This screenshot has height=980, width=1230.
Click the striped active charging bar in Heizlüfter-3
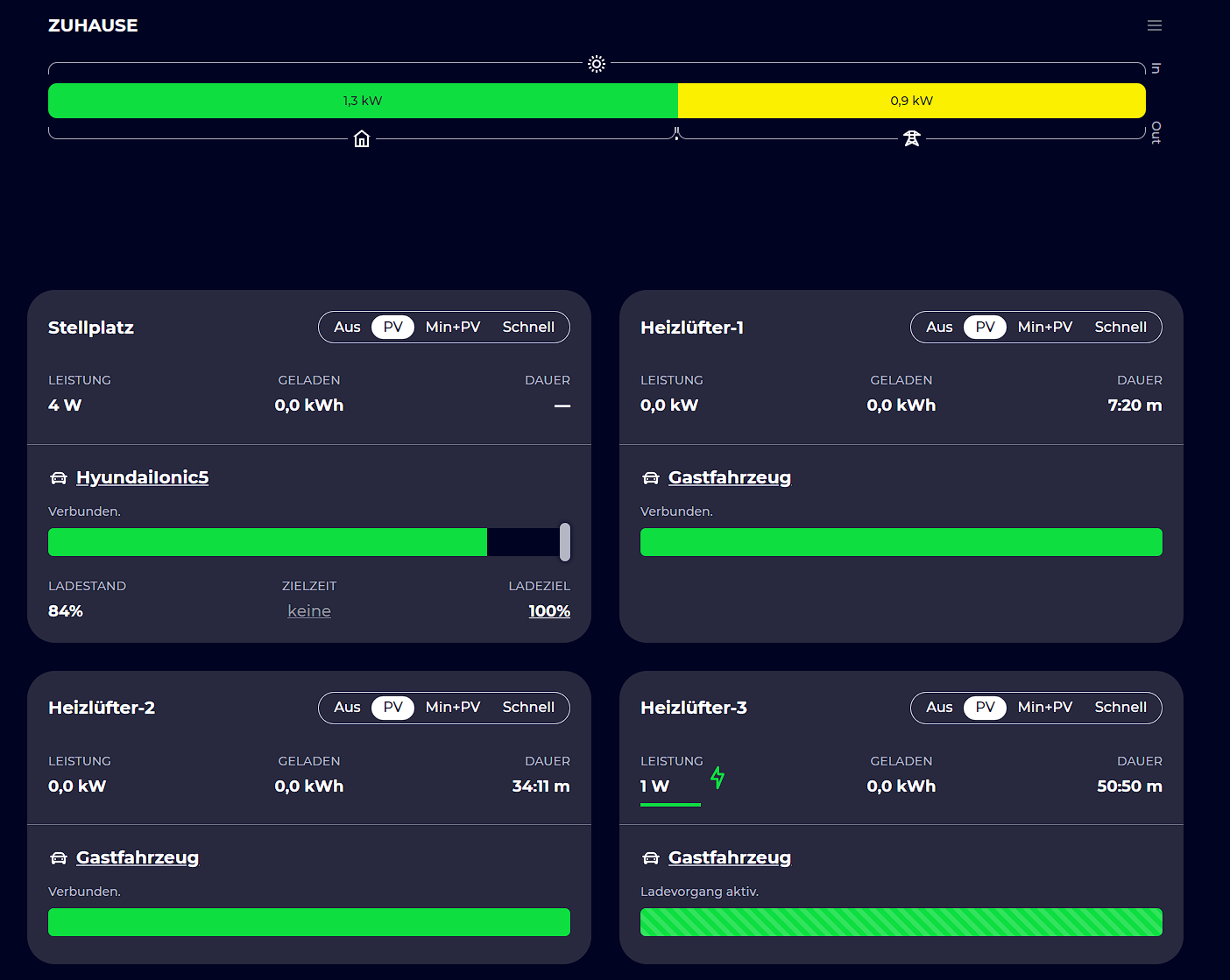pos(901,922)
